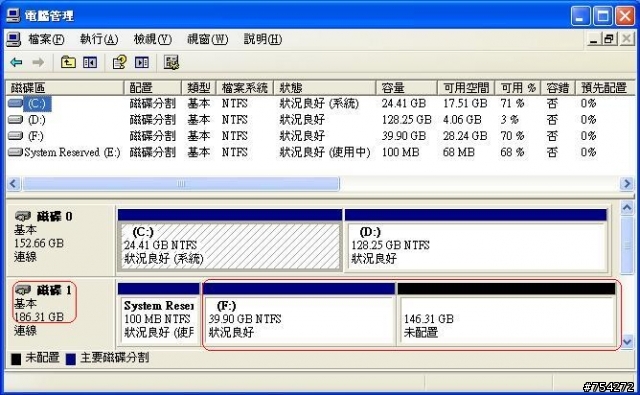This screenshot has width=640, height=395.
Task: Sort by 配置 column header
Action: [x=153, y=88]
